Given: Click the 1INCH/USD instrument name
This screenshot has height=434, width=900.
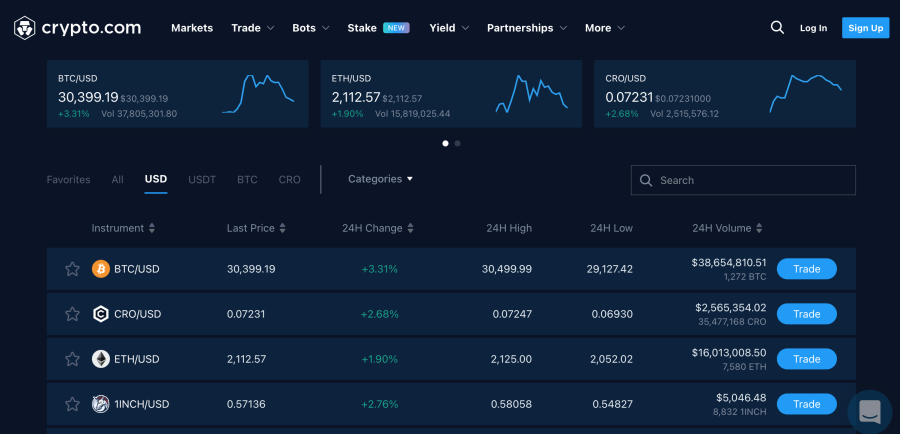Looking at the screenshot, I should (x=142, y=404).
